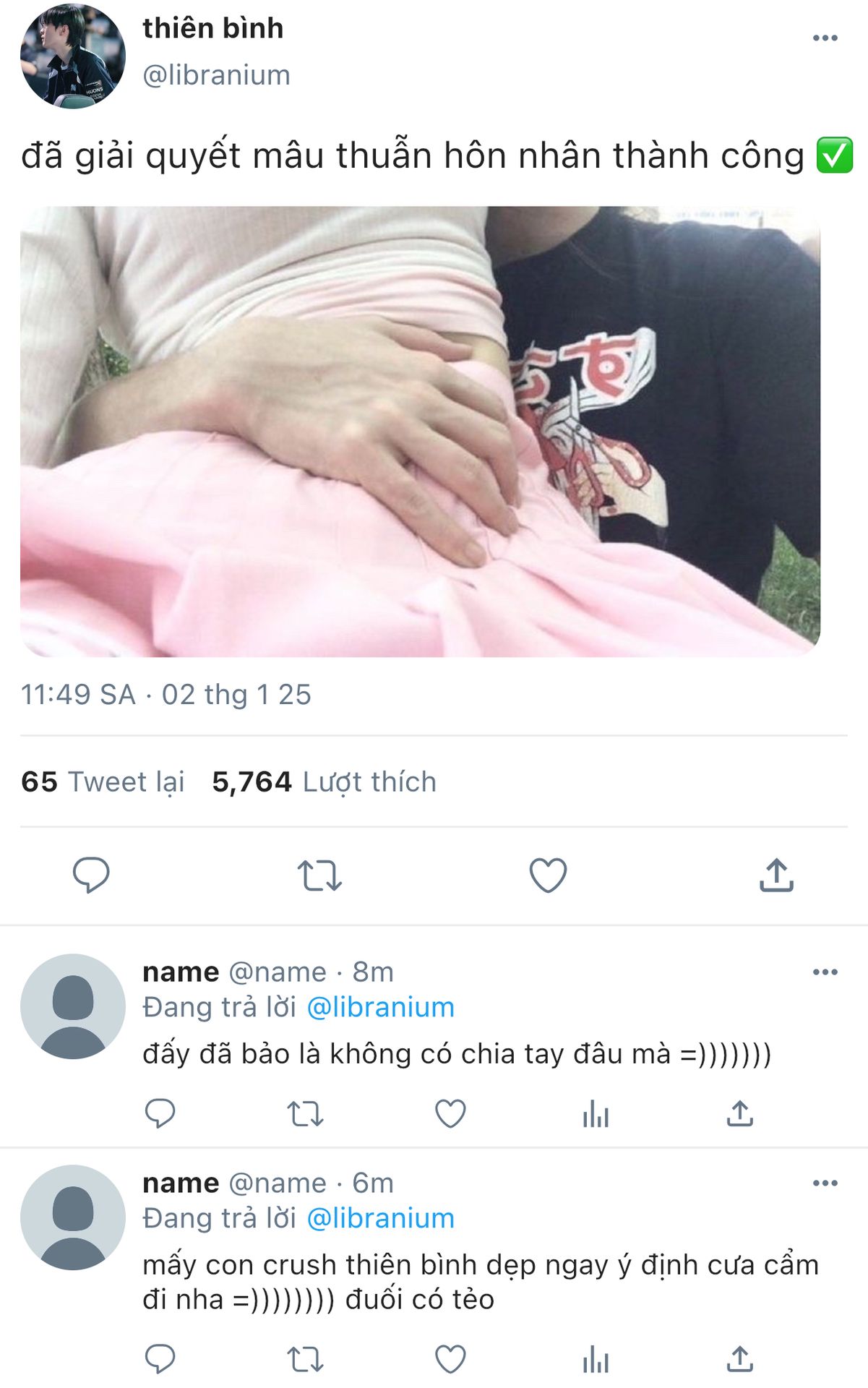The width and height of the screenshot is (868, 1388).
Task: Like the 8m reply
Action: point(450,1114)
